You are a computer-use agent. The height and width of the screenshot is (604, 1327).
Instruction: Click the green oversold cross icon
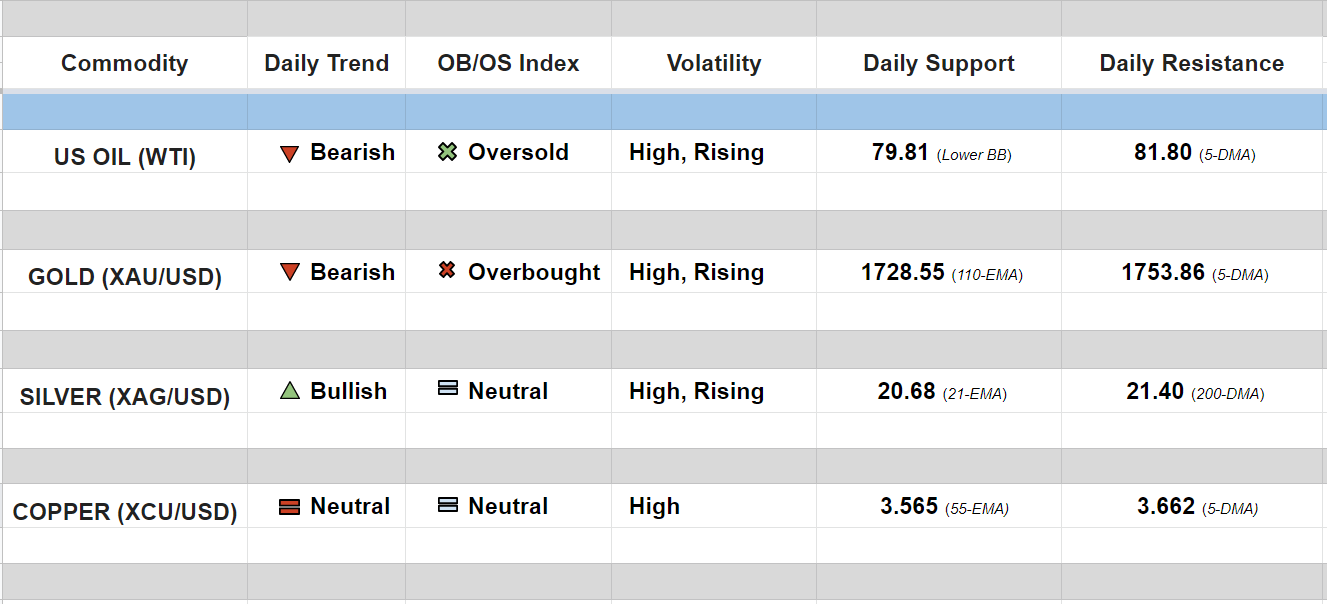tap(448, 152)
